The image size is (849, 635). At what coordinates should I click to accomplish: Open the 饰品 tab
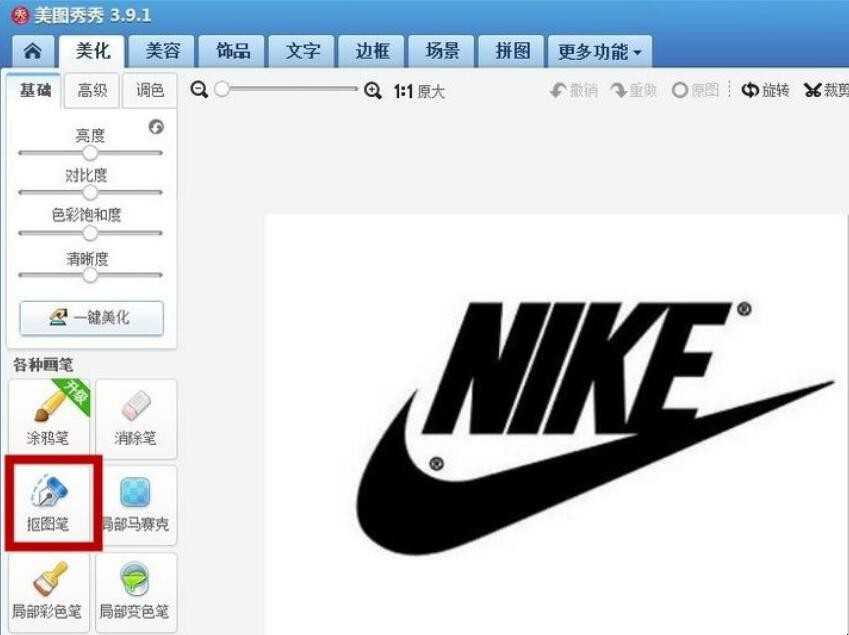pos(232,51)
